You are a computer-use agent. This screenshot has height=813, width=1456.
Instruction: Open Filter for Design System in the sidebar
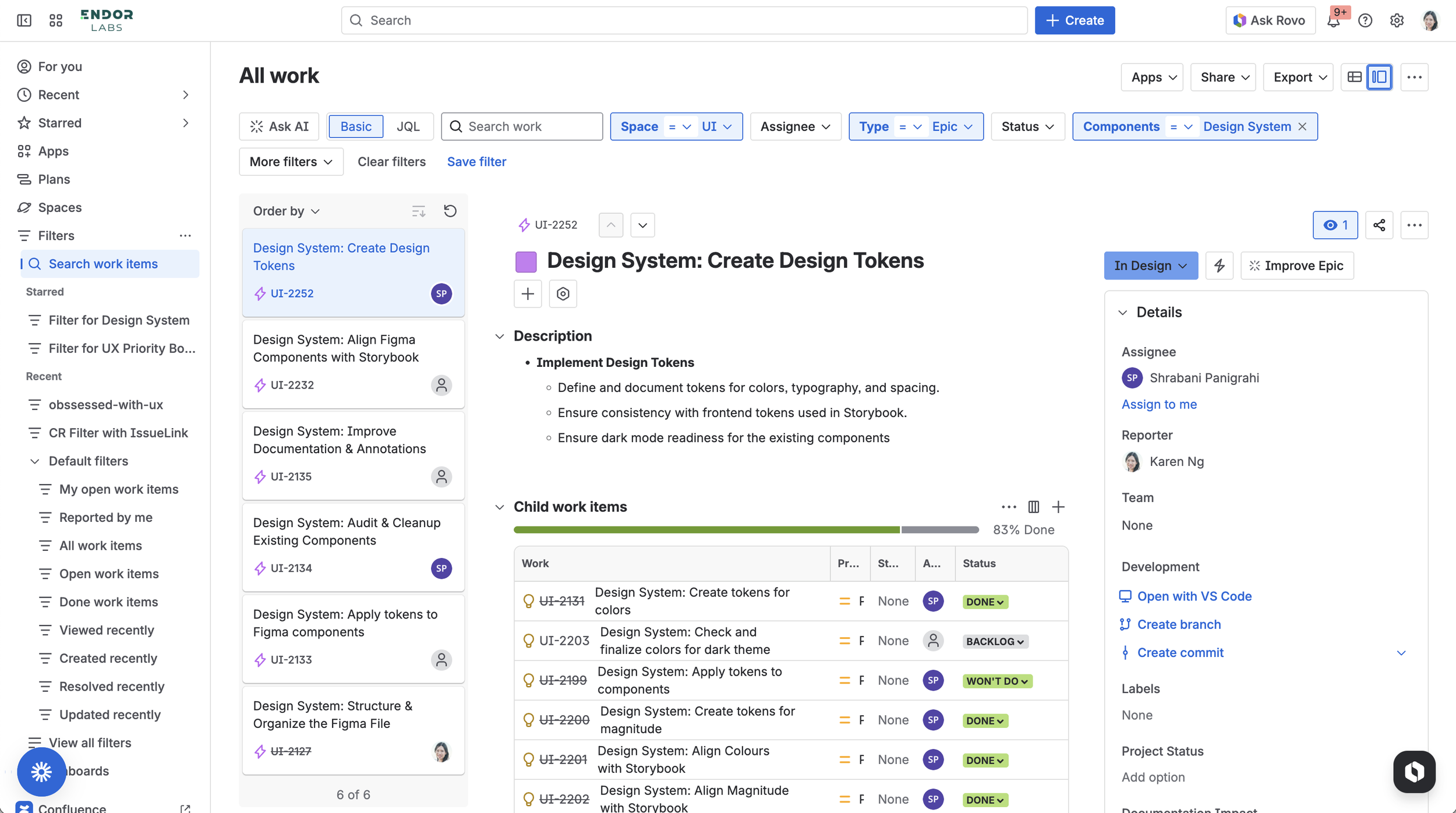(x=119, y=320)
